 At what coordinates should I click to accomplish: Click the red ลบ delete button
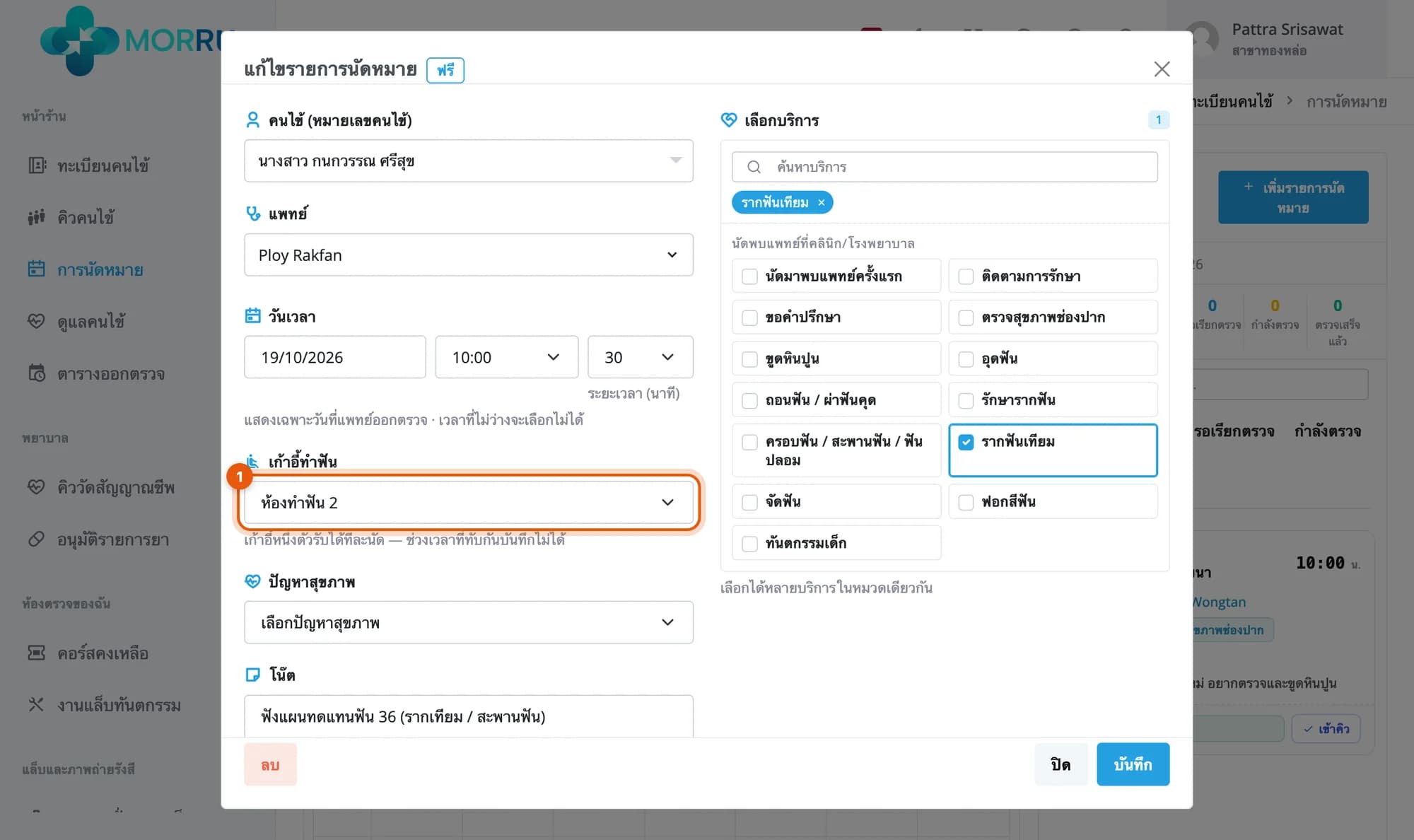270,764
